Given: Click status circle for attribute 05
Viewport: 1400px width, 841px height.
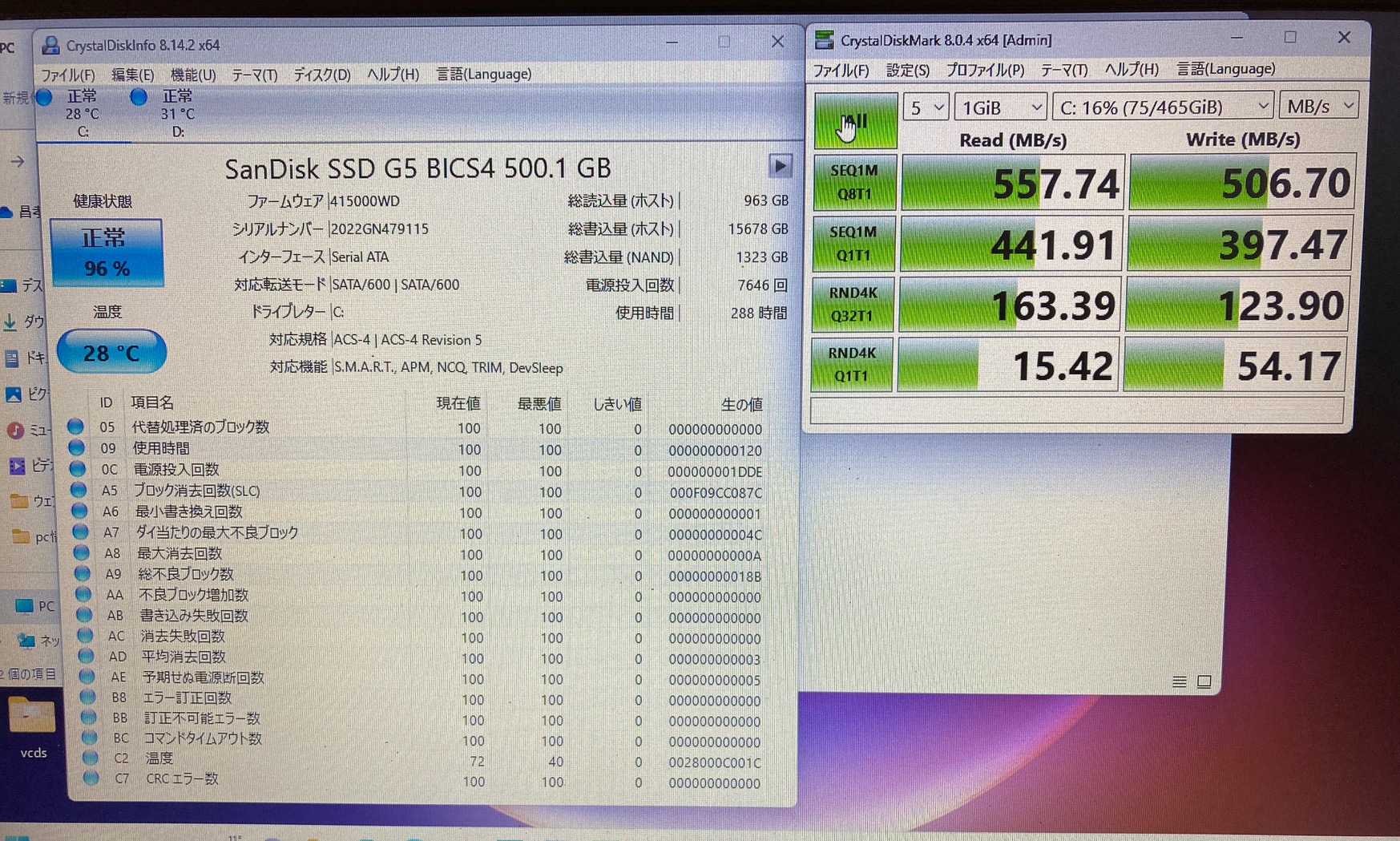Looking at the screenshot, I should pos(75,427).
